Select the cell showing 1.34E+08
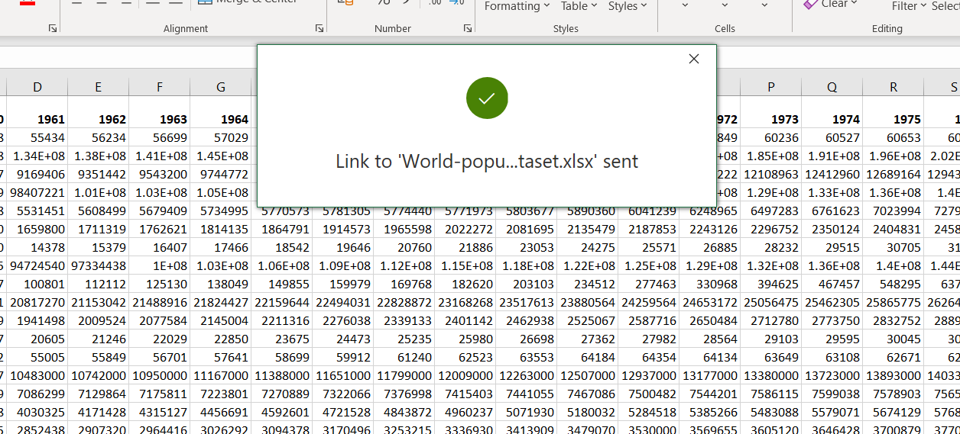The height and width of the screenshot is (434, 960). point(37,156)
